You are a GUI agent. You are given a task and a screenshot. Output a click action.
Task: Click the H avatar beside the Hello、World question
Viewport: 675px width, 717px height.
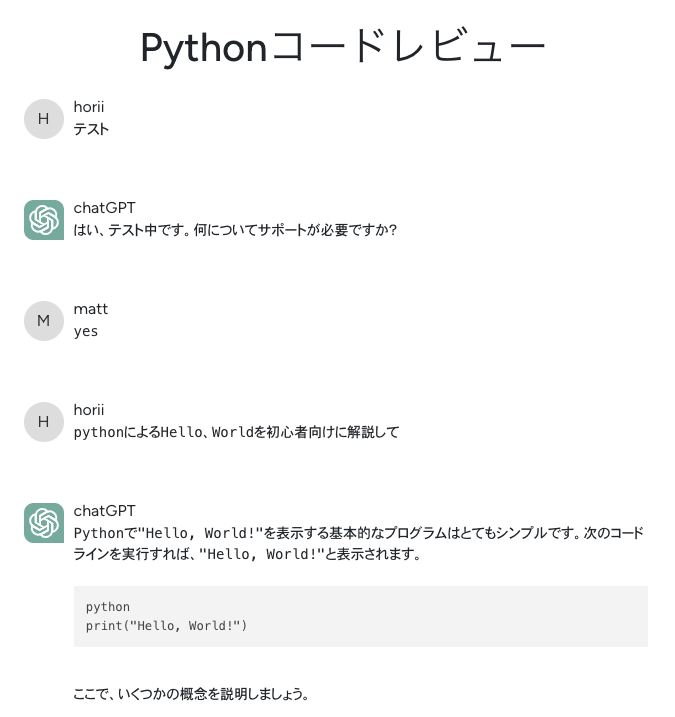(x=43, y=422)
